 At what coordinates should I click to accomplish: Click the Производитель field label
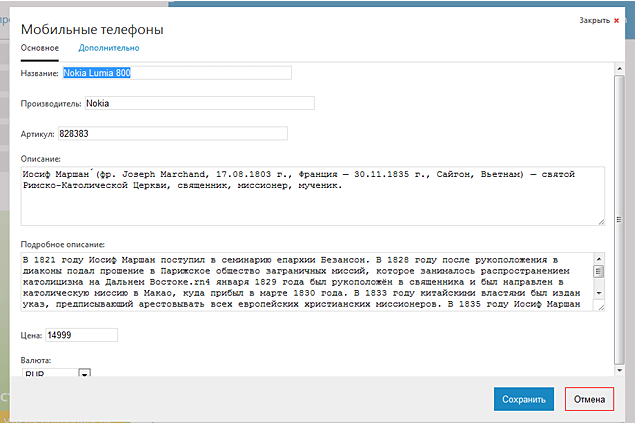click(51, 103)
